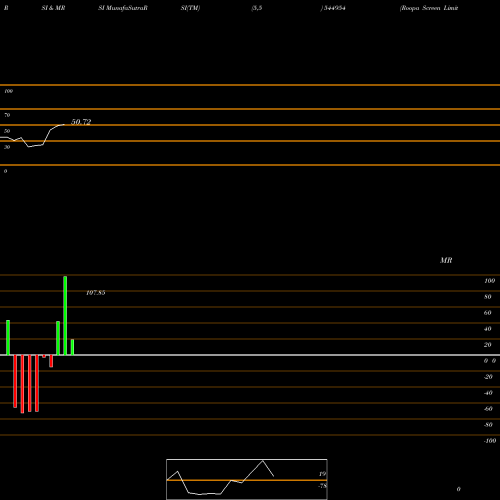
Task: Click the RSI axis label 30
Action: [x=7, y=147]
